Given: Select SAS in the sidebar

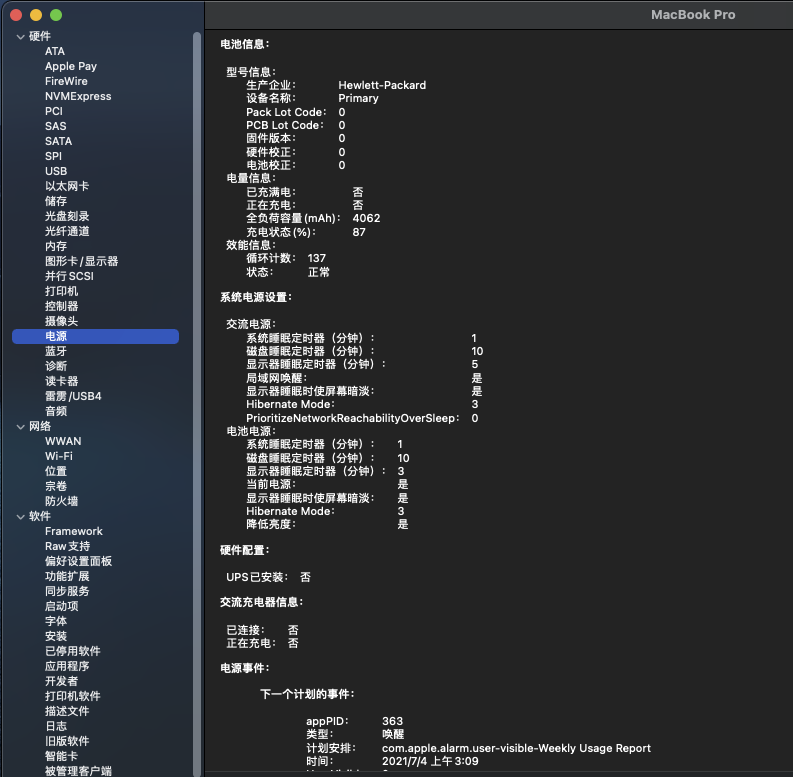Looking at the screenshot, I should (56, 126).
